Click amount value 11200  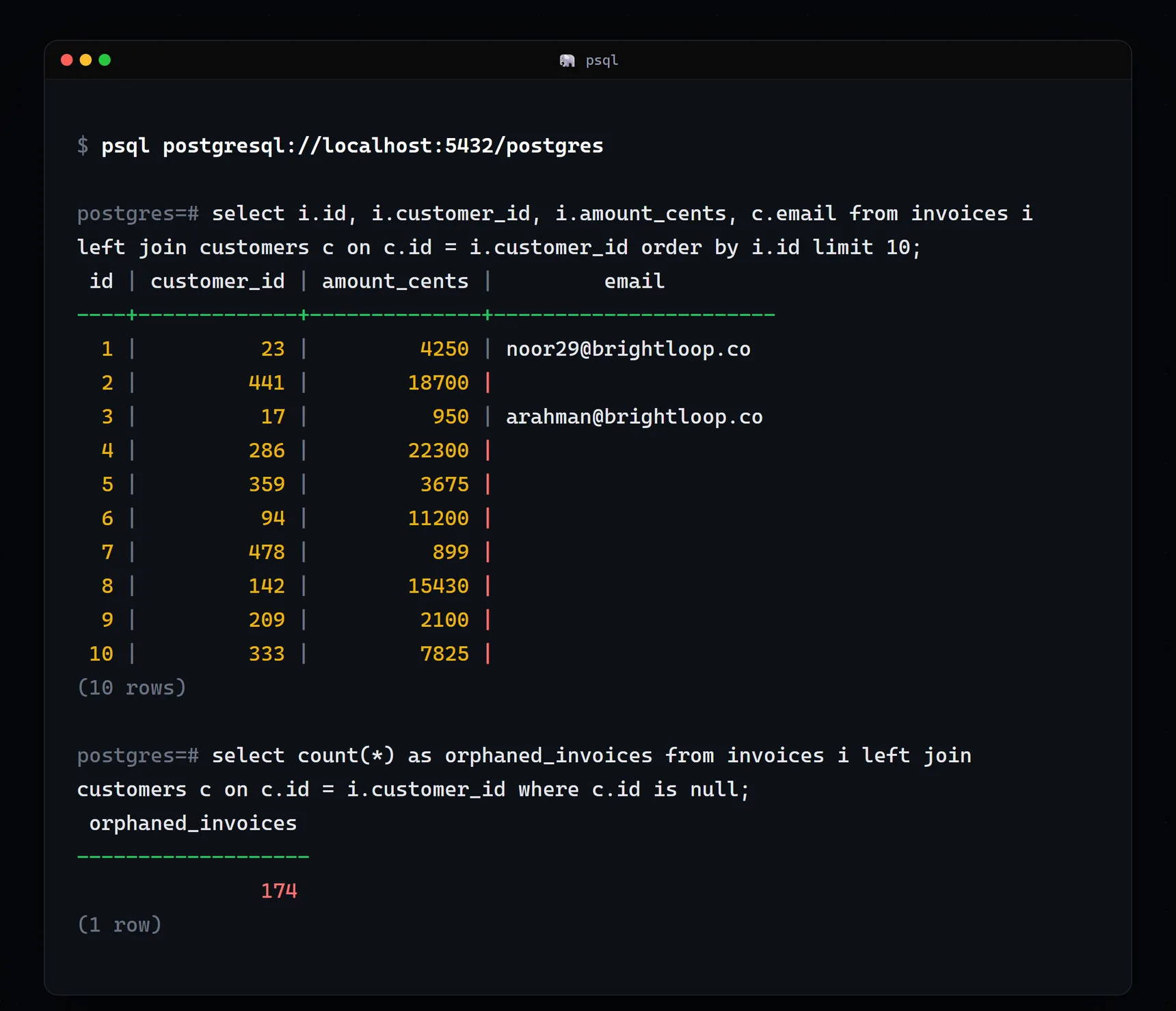point(438,518)
